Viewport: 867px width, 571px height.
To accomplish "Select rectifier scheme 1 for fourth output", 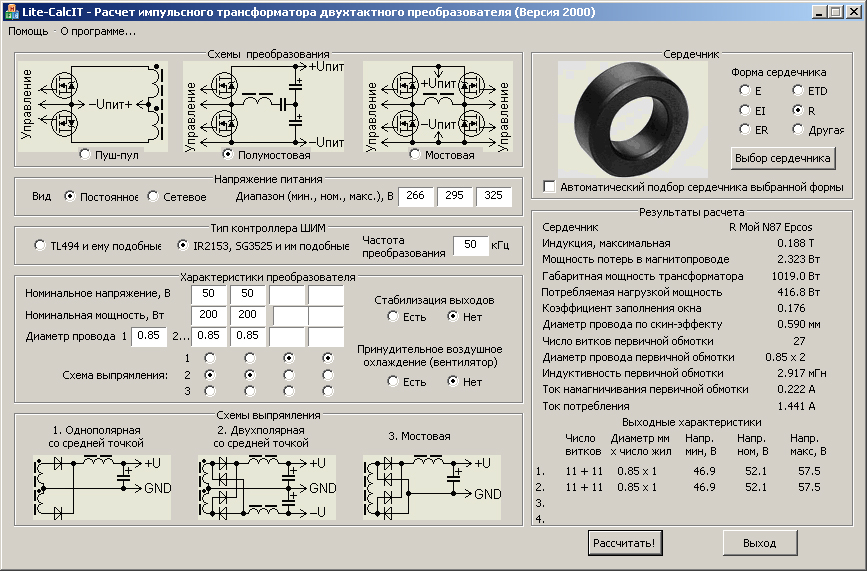I will coord(328,358).
